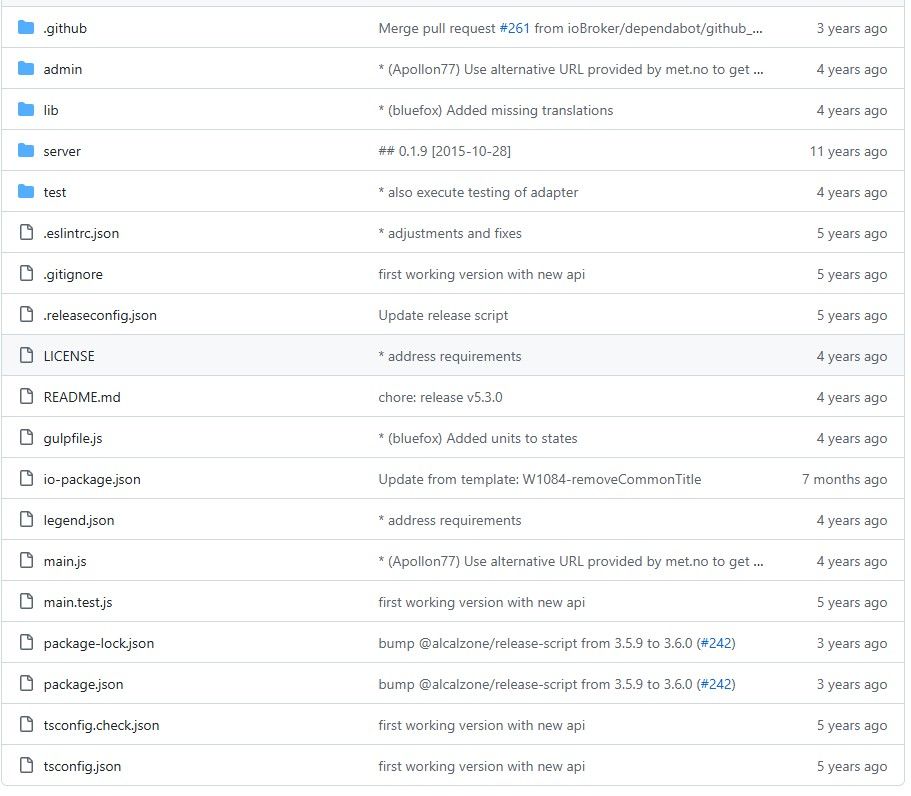
Task: Click the file icon beside main.js
Action: (x=26, y=561)
